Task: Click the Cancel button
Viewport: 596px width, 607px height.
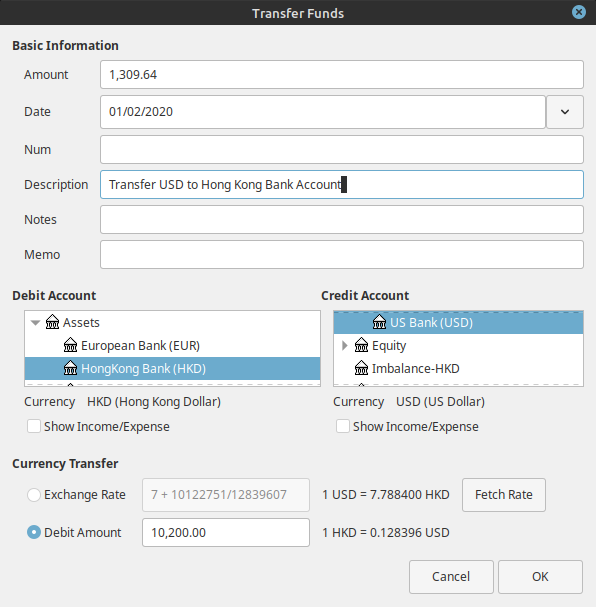Action: pos(451,576)
